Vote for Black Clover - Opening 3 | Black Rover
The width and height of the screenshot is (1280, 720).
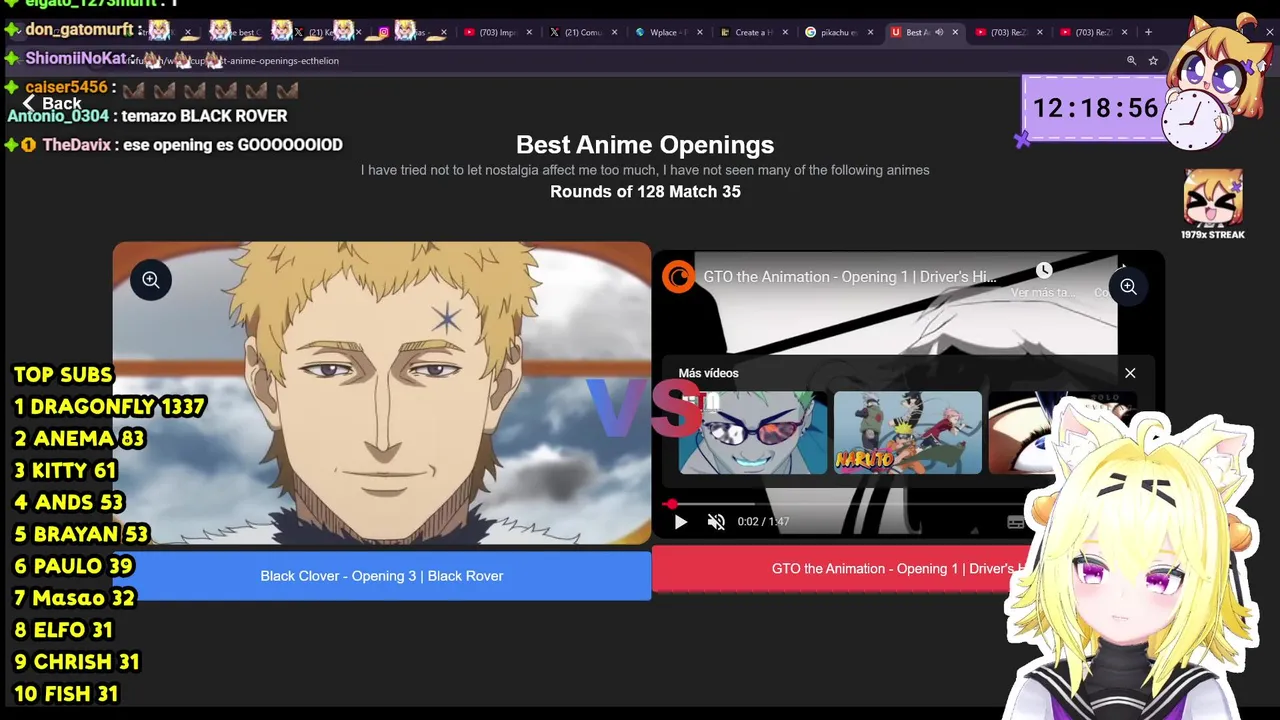click(382, 576)
